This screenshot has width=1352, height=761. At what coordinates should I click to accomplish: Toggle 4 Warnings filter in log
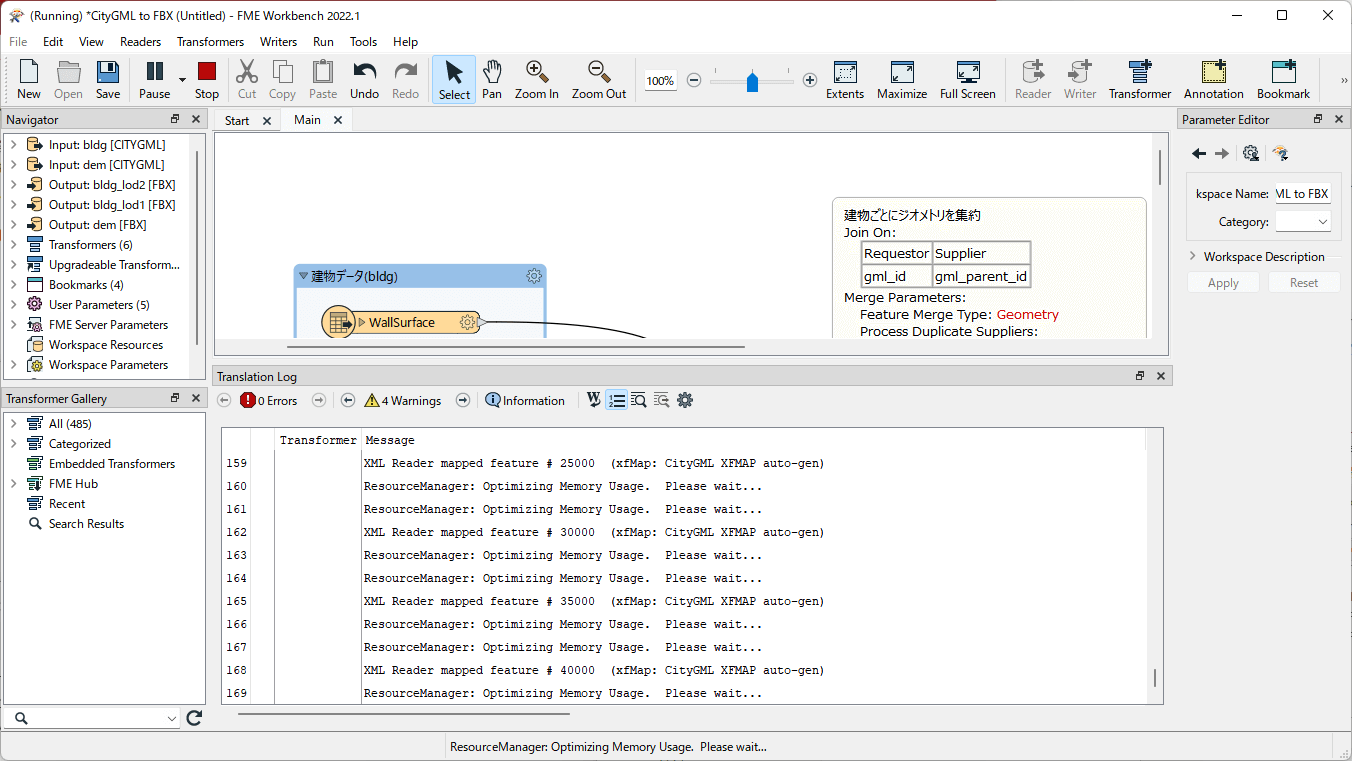click(x=402, y=400)
